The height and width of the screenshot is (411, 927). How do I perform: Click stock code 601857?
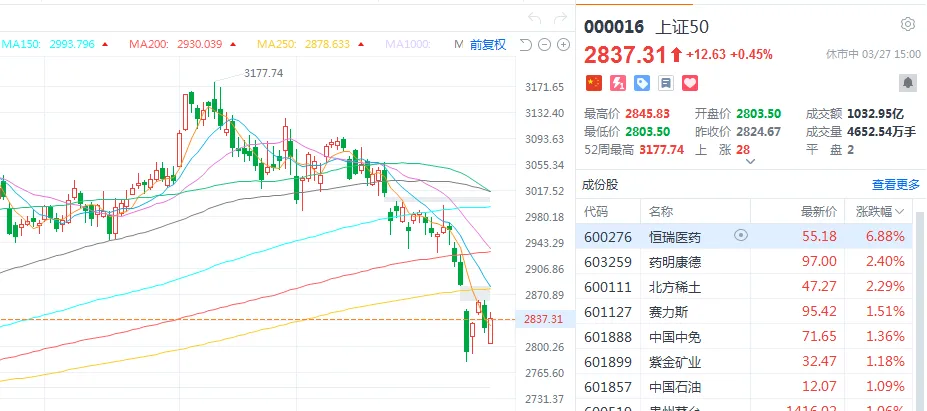pyautogui.click(x=608, y=387)
